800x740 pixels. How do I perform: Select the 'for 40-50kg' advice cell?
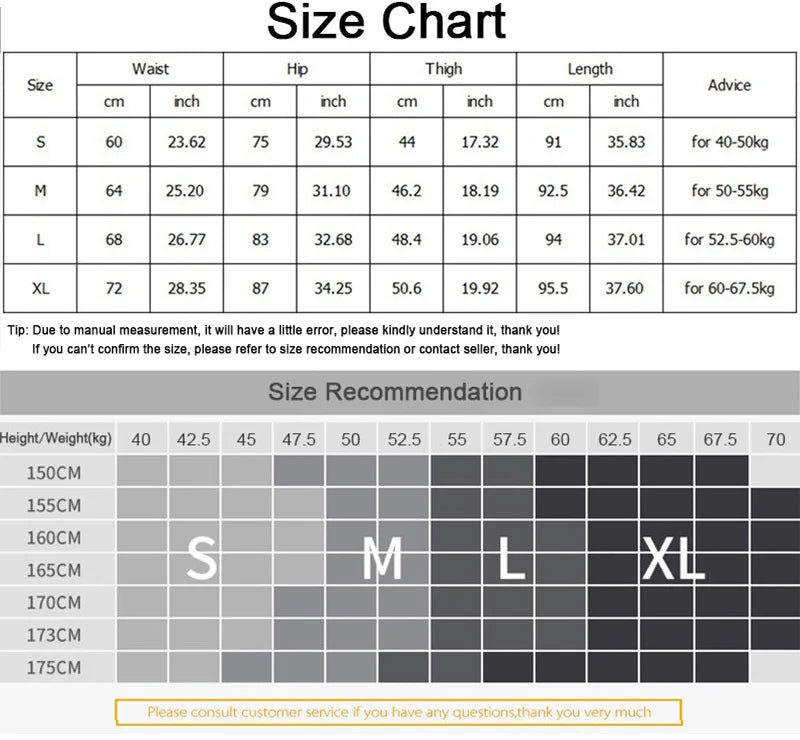point(729,142)
